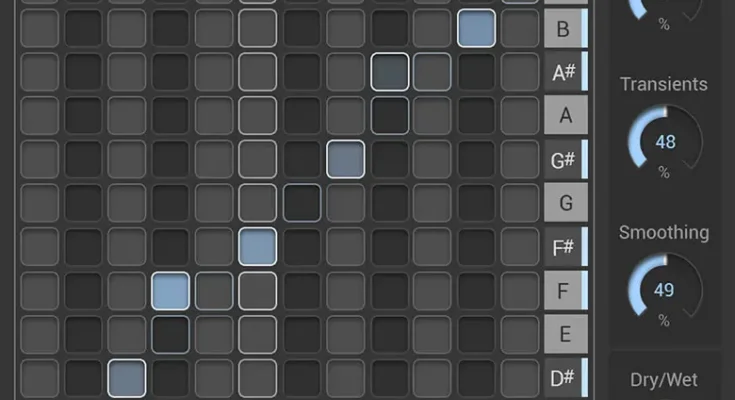
Task: Disable the highlighted blue cell in B row
Action: 476,28
